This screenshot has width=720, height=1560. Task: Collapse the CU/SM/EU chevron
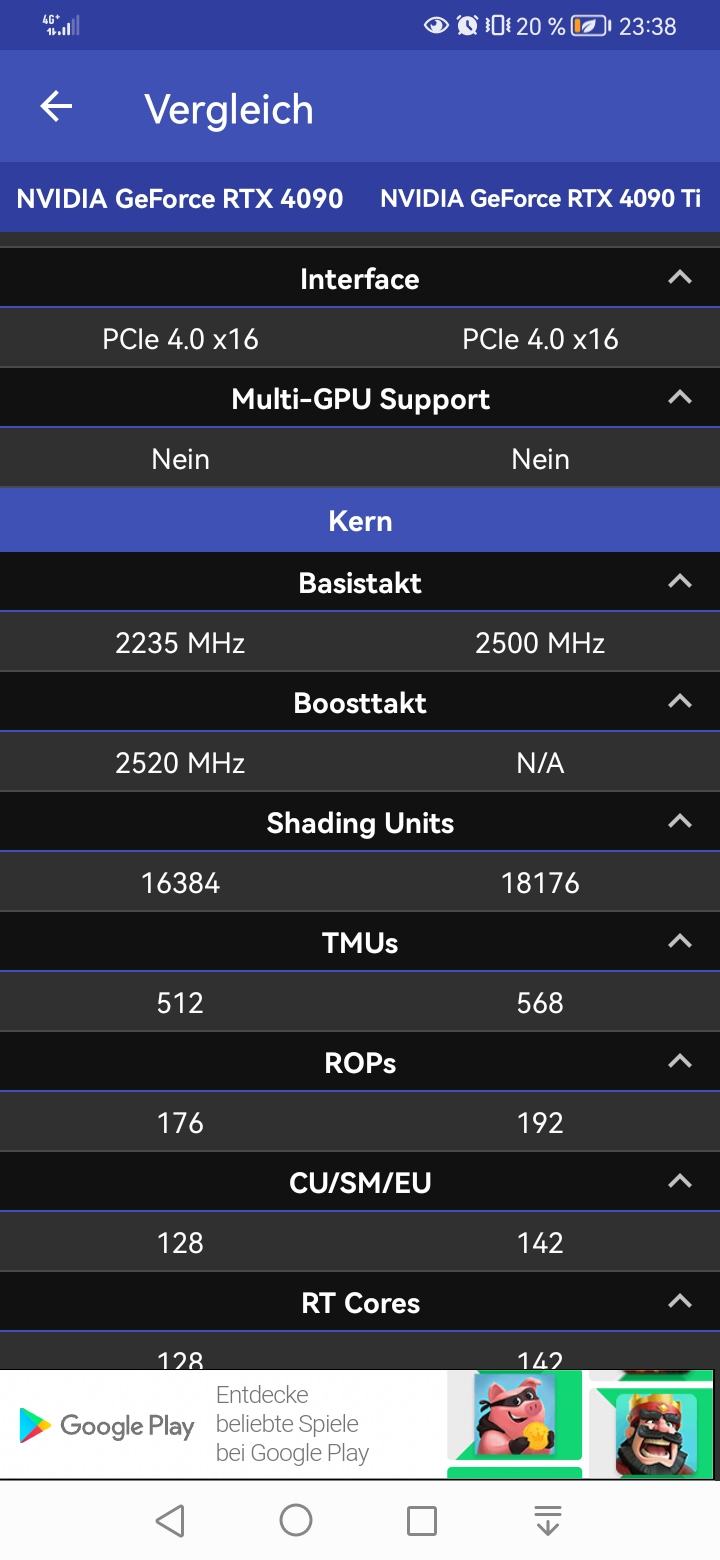coord(680,1182)
